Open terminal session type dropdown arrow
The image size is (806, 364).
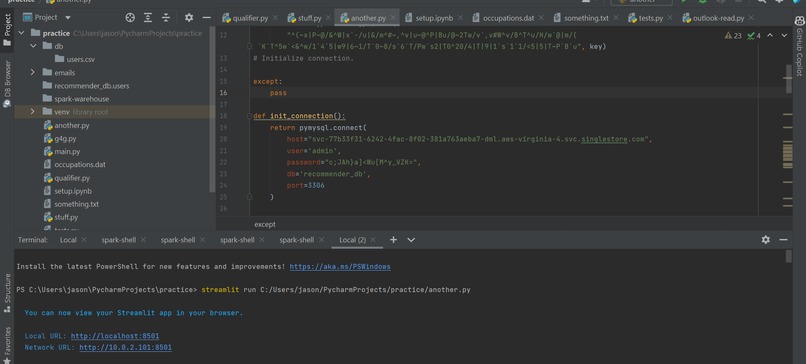(x=411, y=240)
